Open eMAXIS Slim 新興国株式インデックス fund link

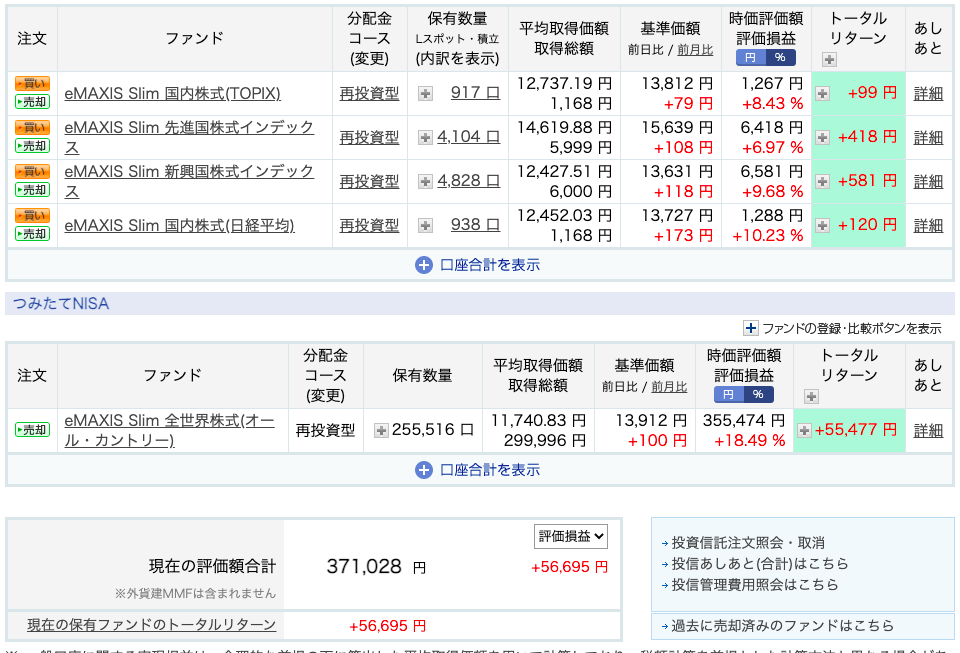click(189, 182)
